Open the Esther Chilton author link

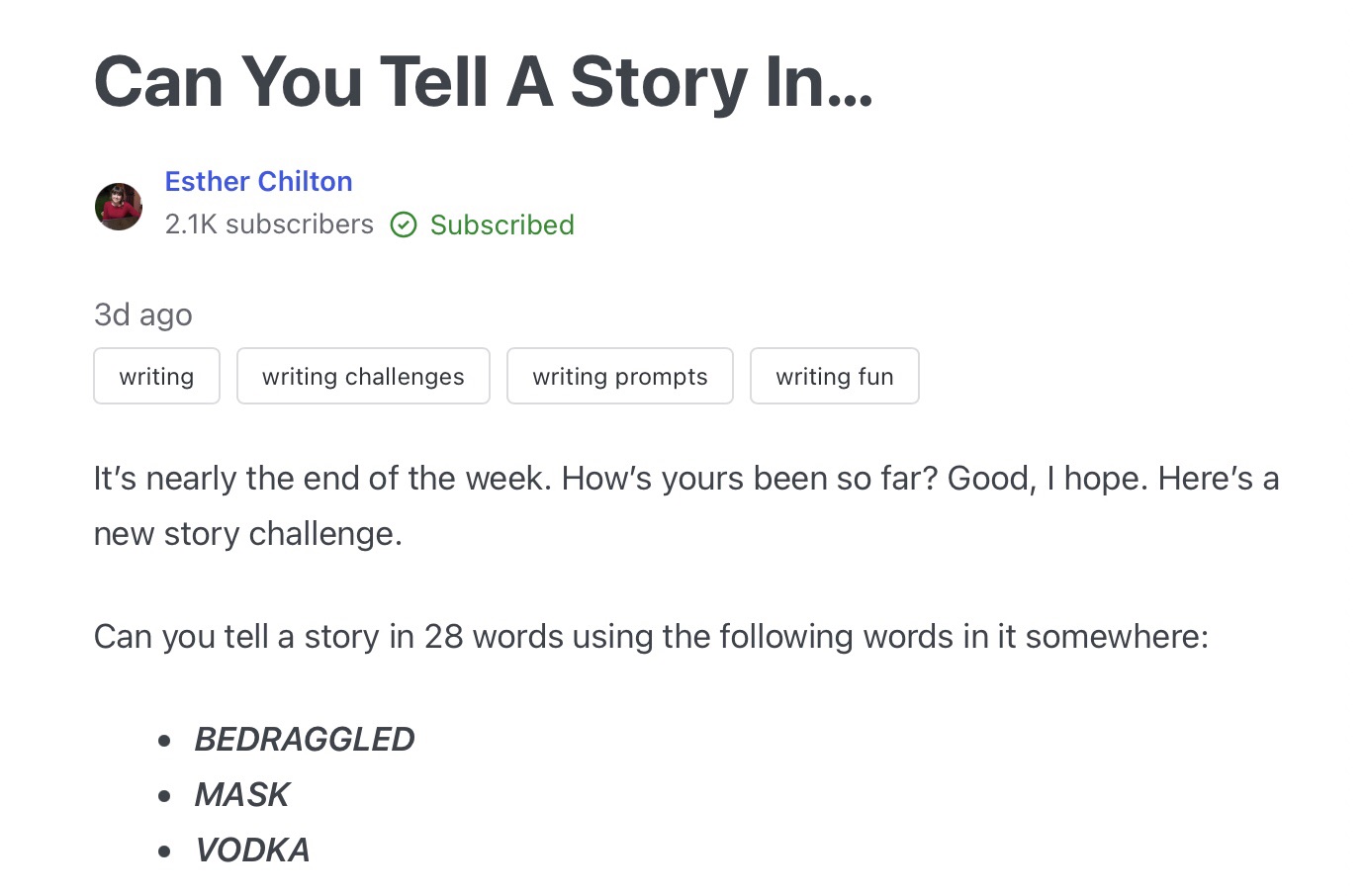click(x=258, y=181)
